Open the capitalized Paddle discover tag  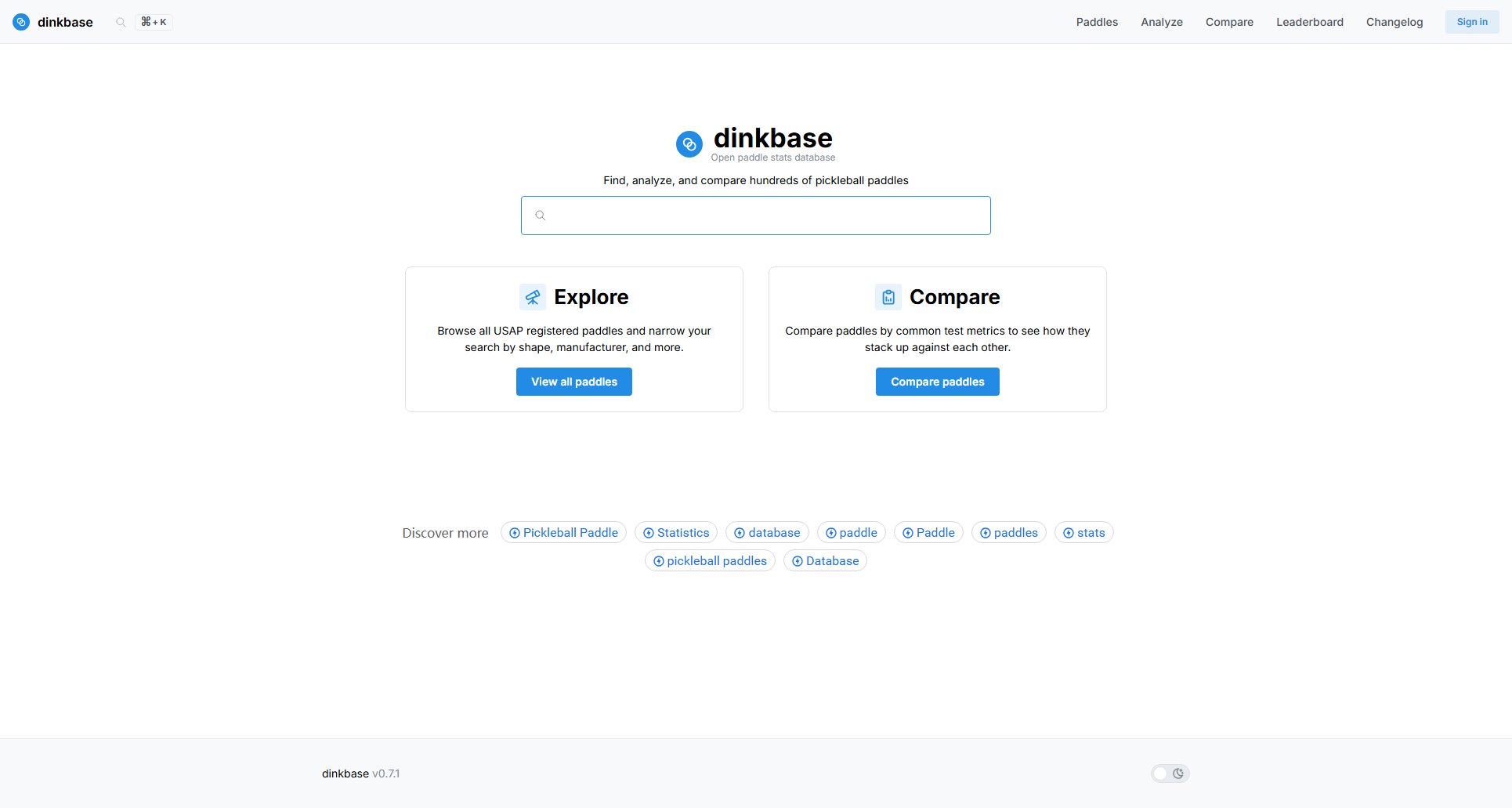928,533
